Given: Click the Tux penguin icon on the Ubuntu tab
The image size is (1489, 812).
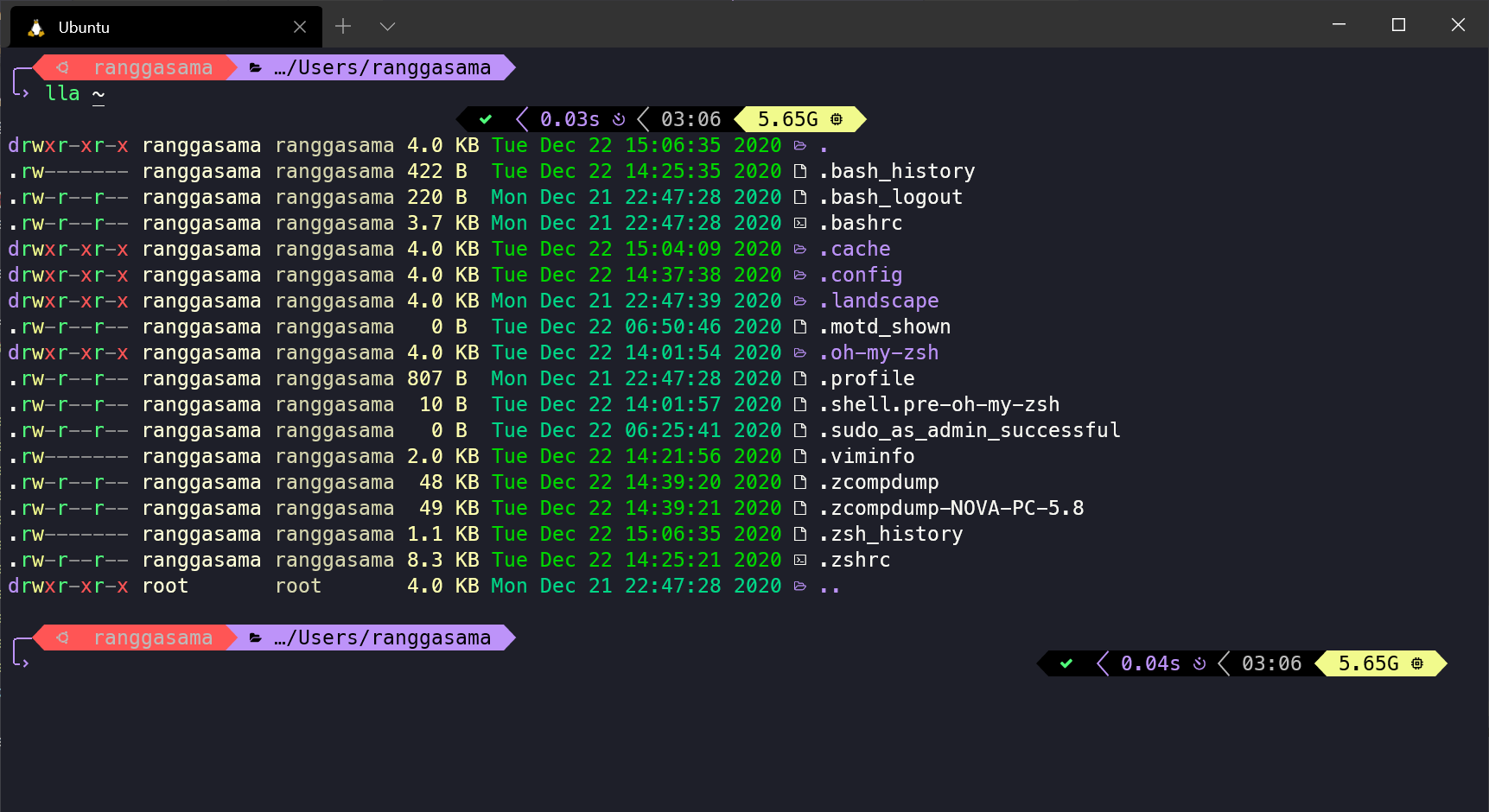Looking at the screenshot, I should pyautogui.click(x=35, y=26).
